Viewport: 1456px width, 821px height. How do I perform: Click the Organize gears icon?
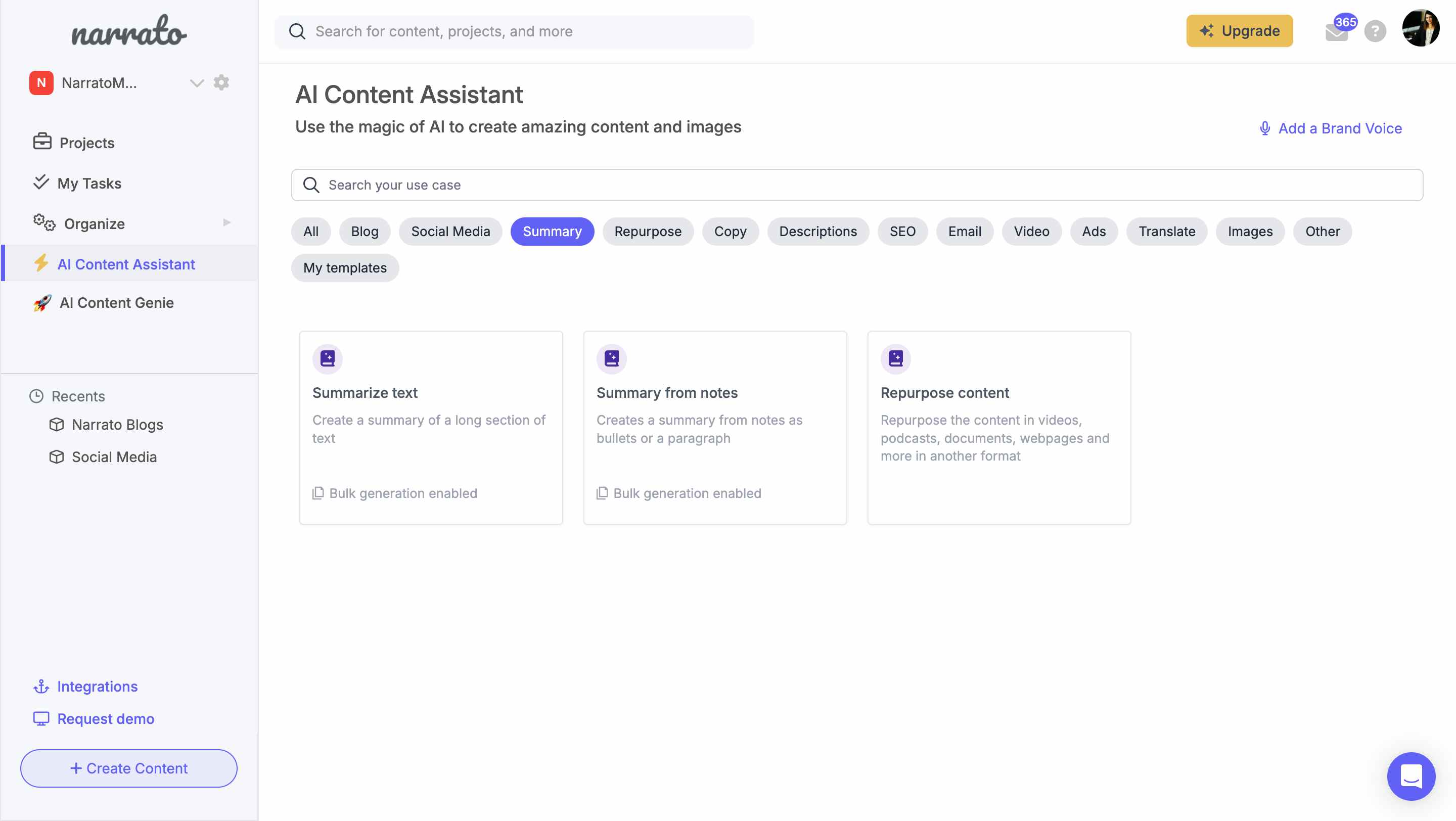coord(44,222)
